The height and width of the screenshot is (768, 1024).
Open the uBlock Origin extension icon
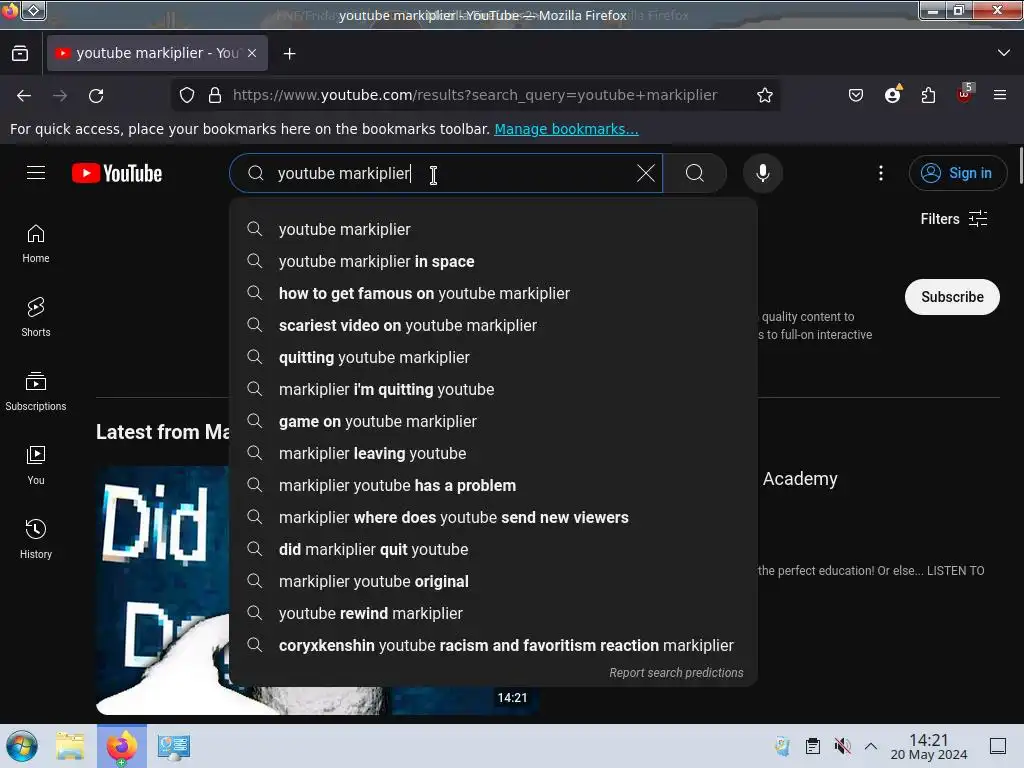point(964,95)
